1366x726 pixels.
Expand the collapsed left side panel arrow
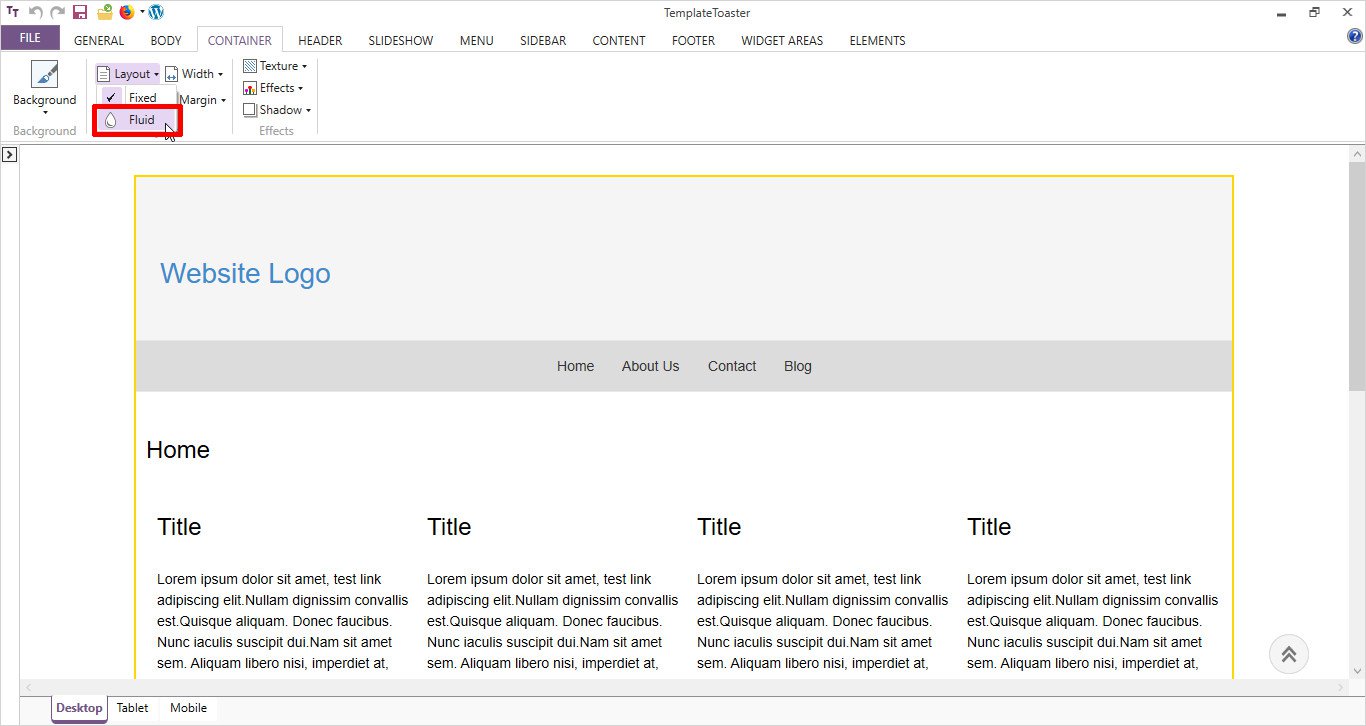(9, 155)
